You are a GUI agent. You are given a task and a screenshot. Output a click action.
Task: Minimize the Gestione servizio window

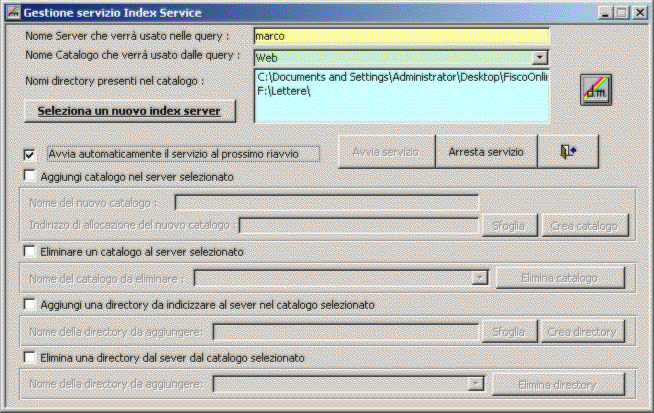point(605,13)
